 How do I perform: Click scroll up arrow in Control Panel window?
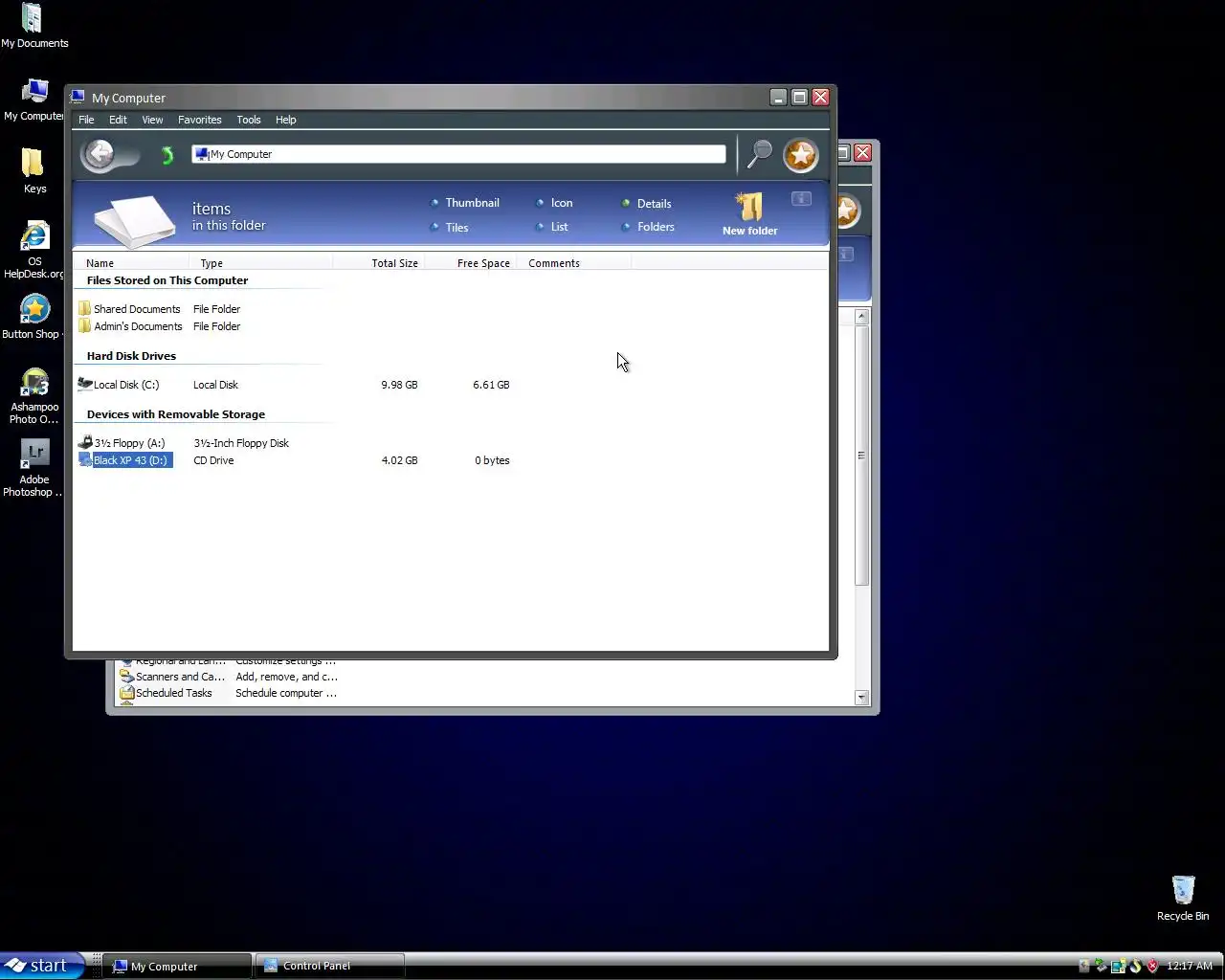(861, 316)
